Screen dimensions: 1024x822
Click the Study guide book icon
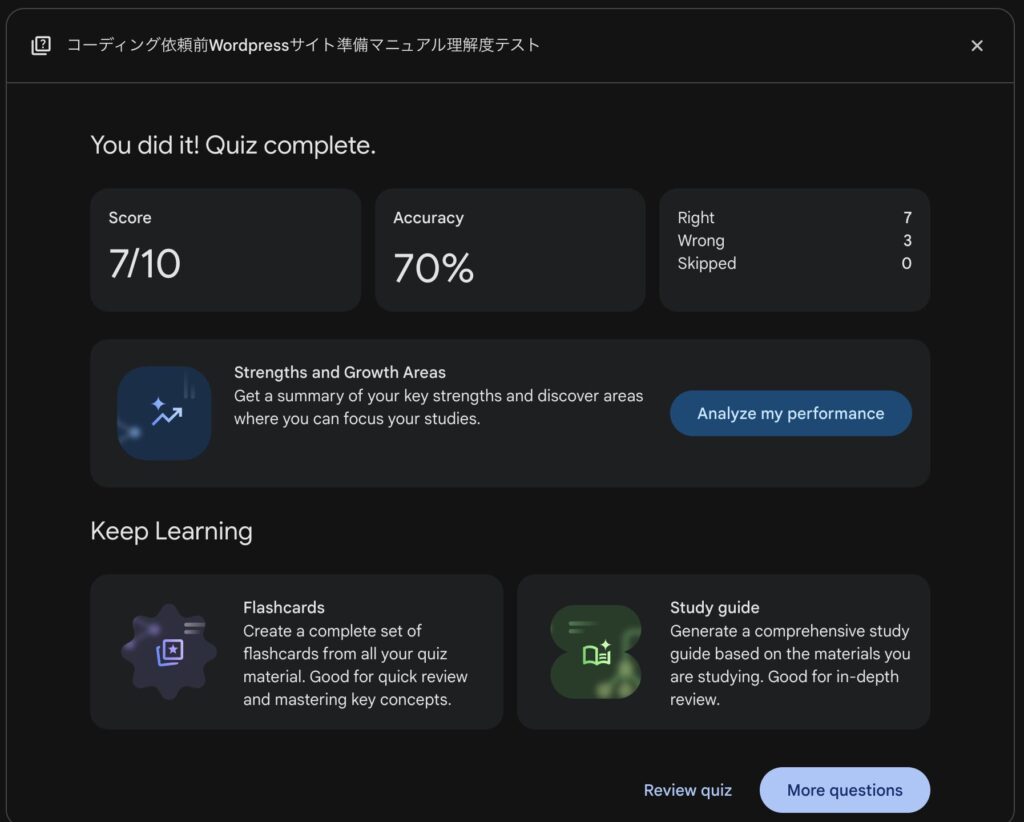tap(596, 652)
